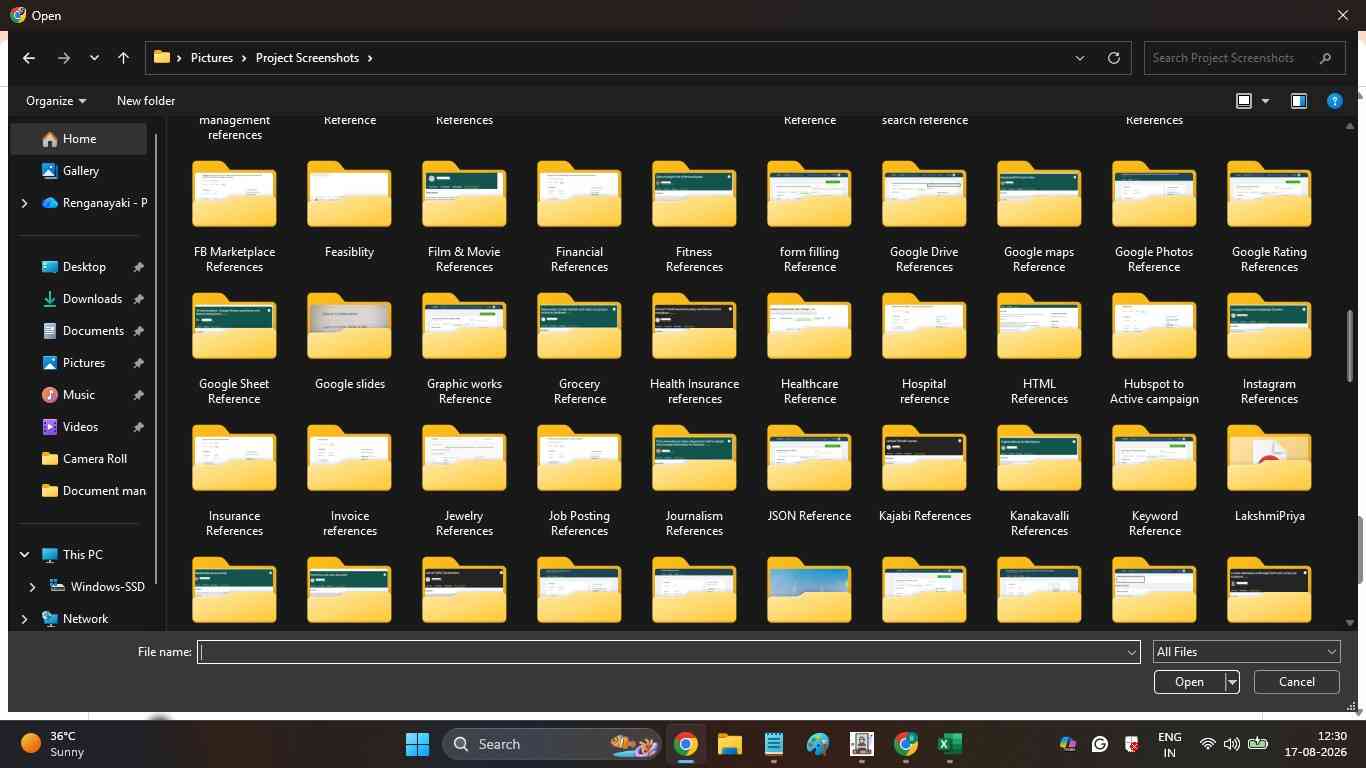Open the All Files type dropdown
The width and height of the screenshot is (1366, 768).
click(x=1246, y=652)
